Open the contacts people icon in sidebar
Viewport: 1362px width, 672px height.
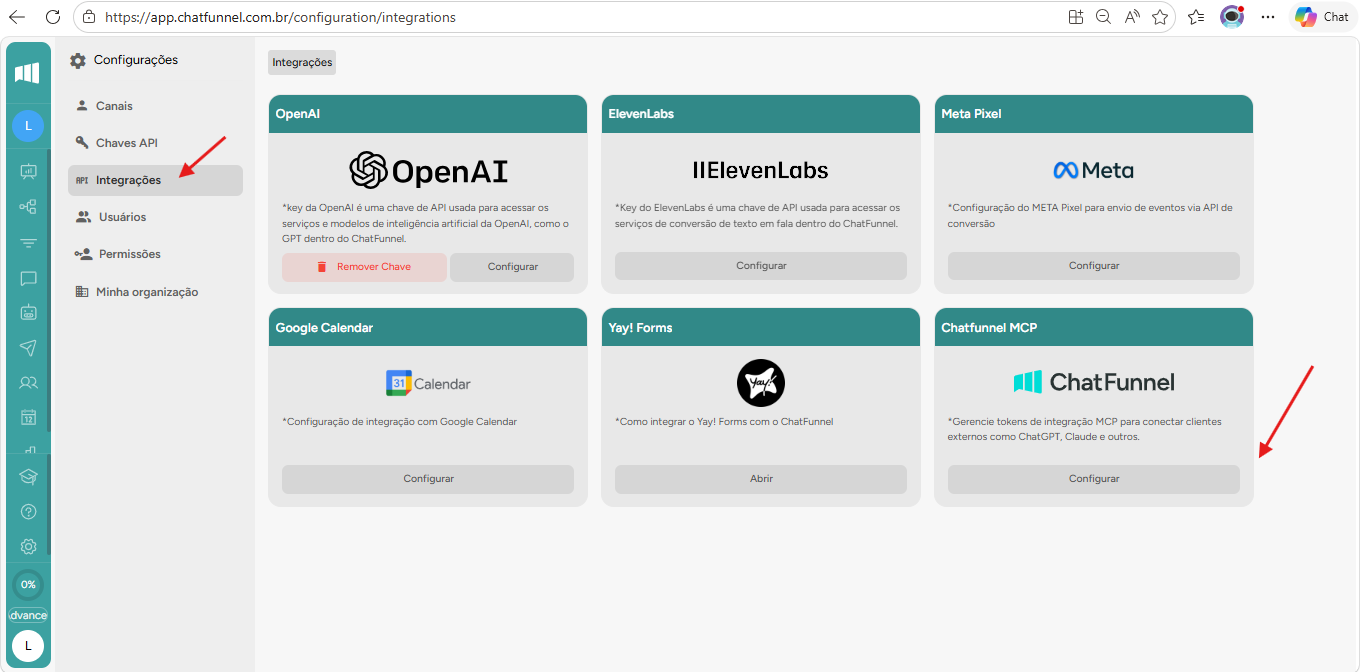click(x=28, y=382)
